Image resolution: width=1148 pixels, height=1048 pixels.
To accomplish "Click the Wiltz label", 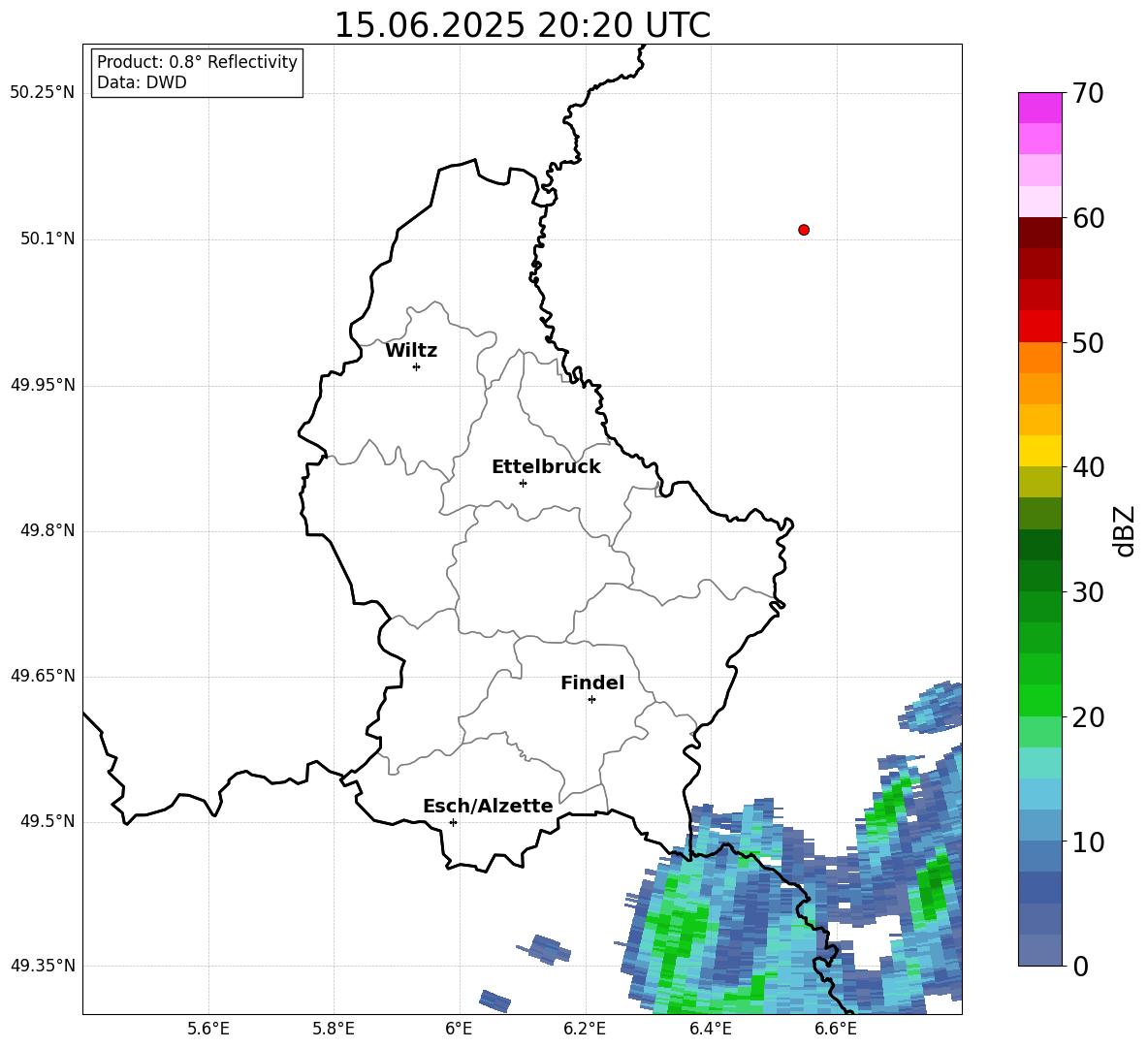I will tap(411, 351).
